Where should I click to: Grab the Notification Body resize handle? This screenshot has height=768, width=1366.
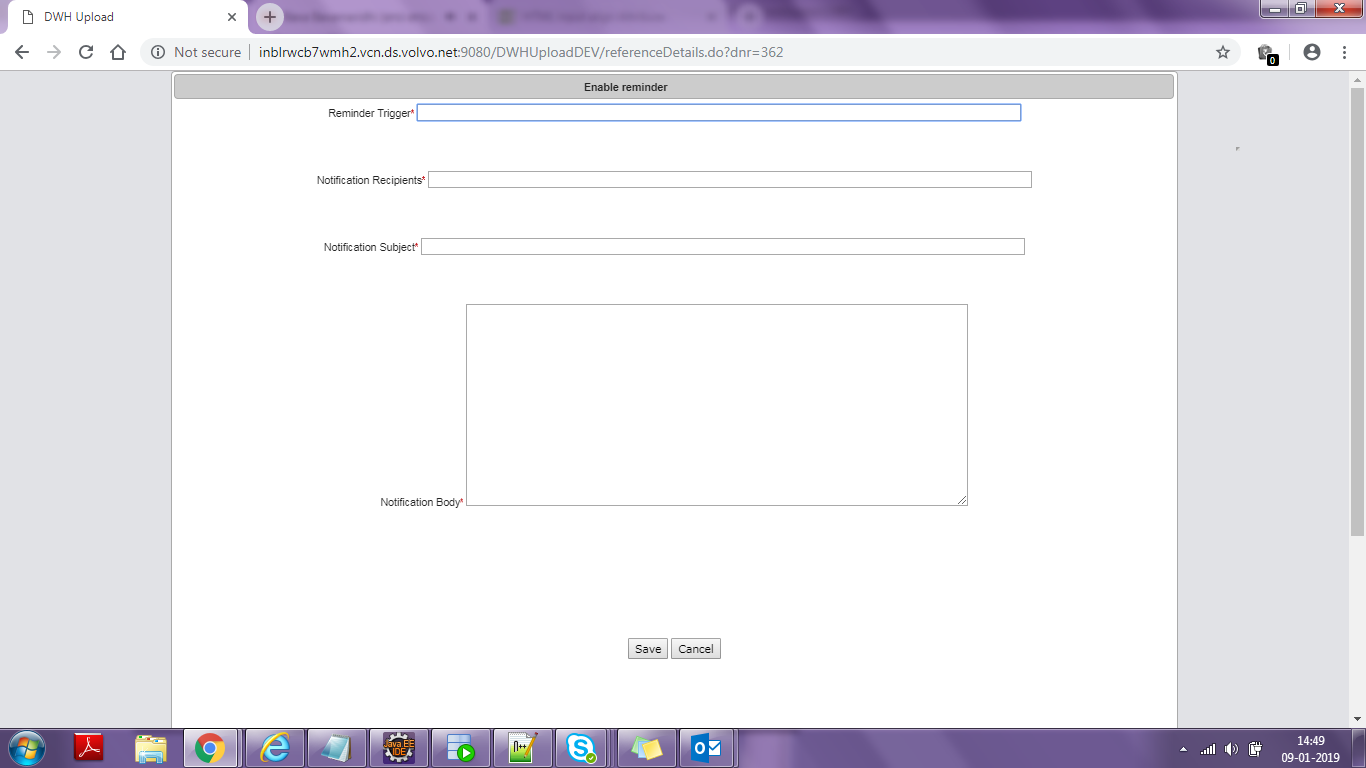click(962, 500)
